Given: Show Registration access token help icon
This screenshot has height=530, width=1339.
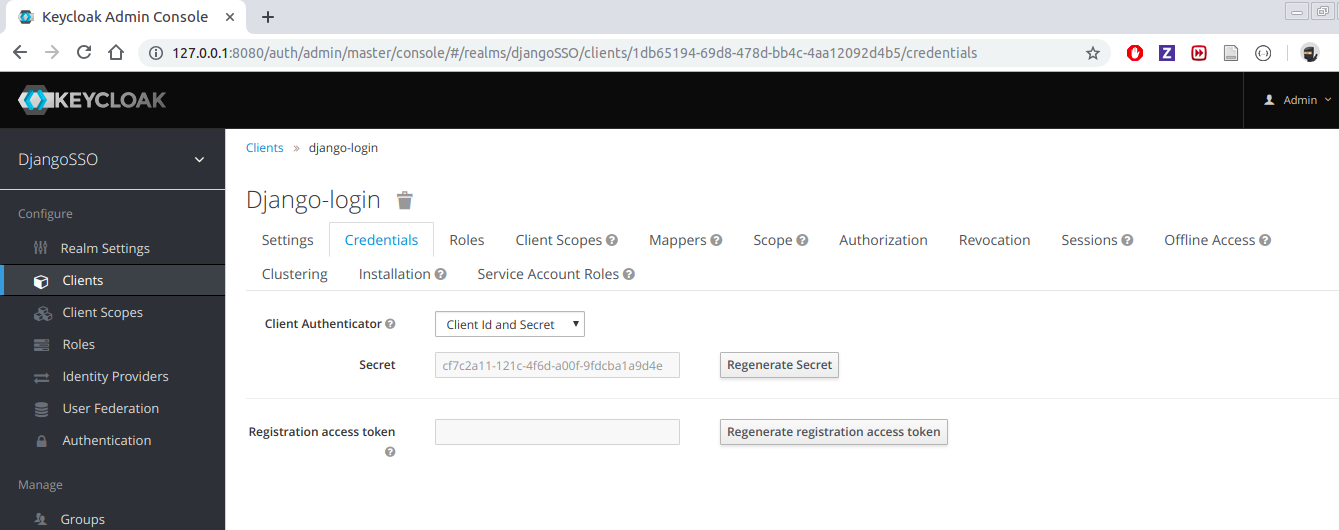Looking at the screenshot, I should pos(390,452).
